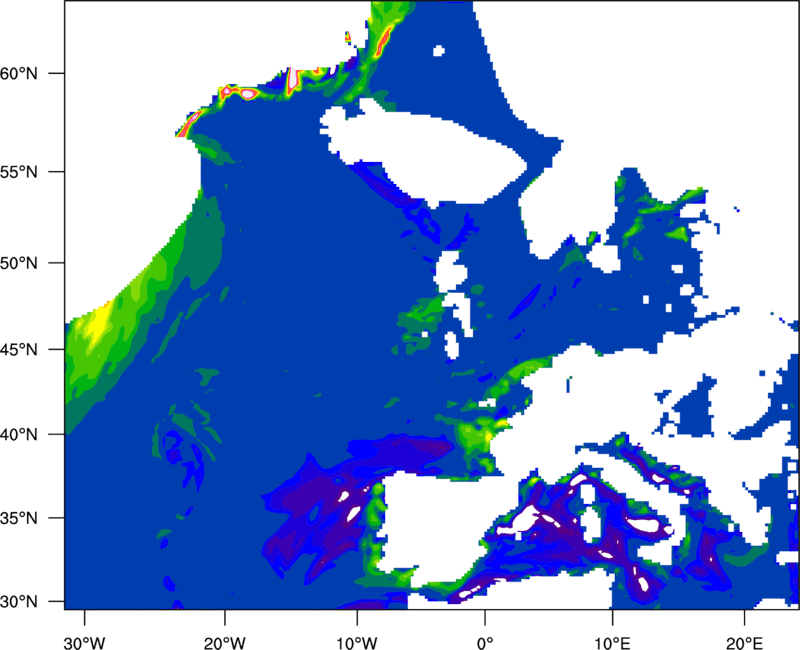Click the 10°E longitude axis label
The height and width of the screenshot is (650, 800).
pyautogui.click(x=612, y=643)
